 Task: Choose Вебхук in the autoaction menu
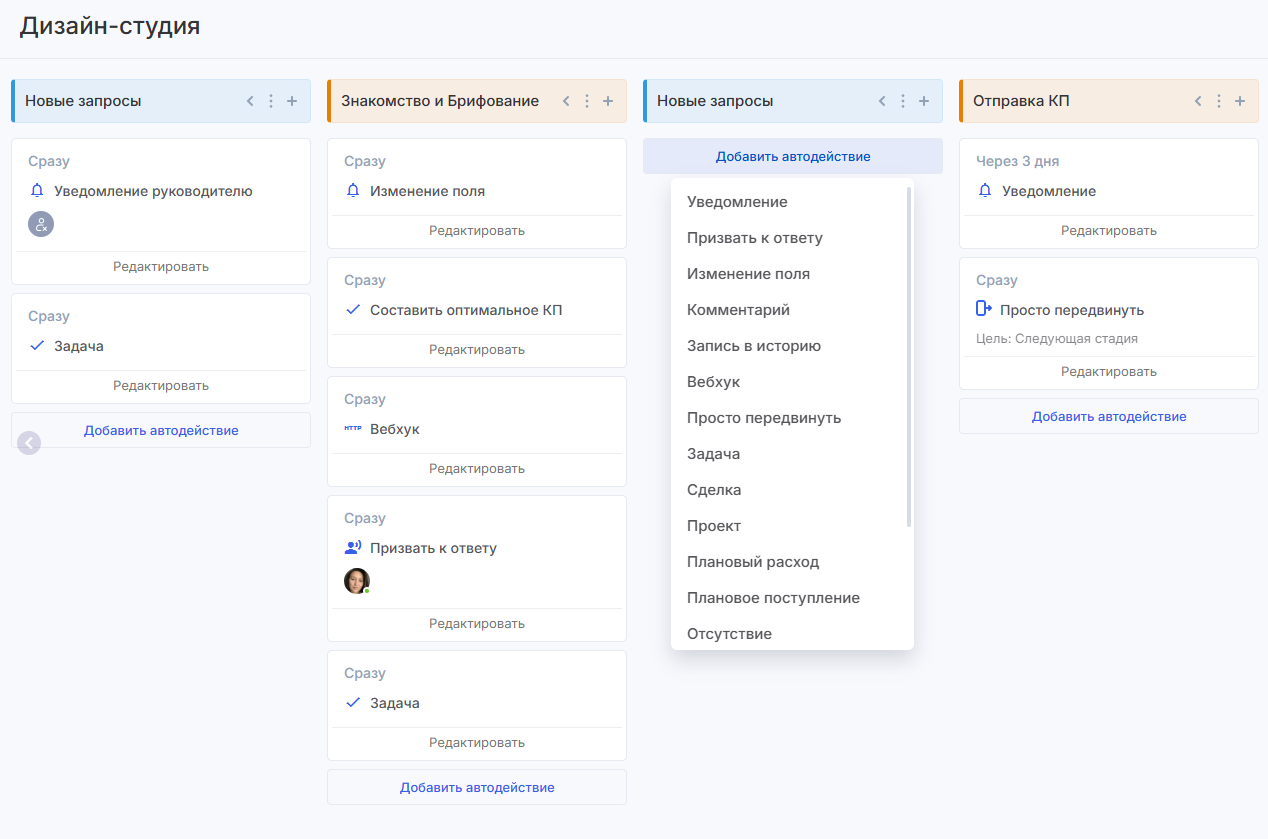[713, 382]
